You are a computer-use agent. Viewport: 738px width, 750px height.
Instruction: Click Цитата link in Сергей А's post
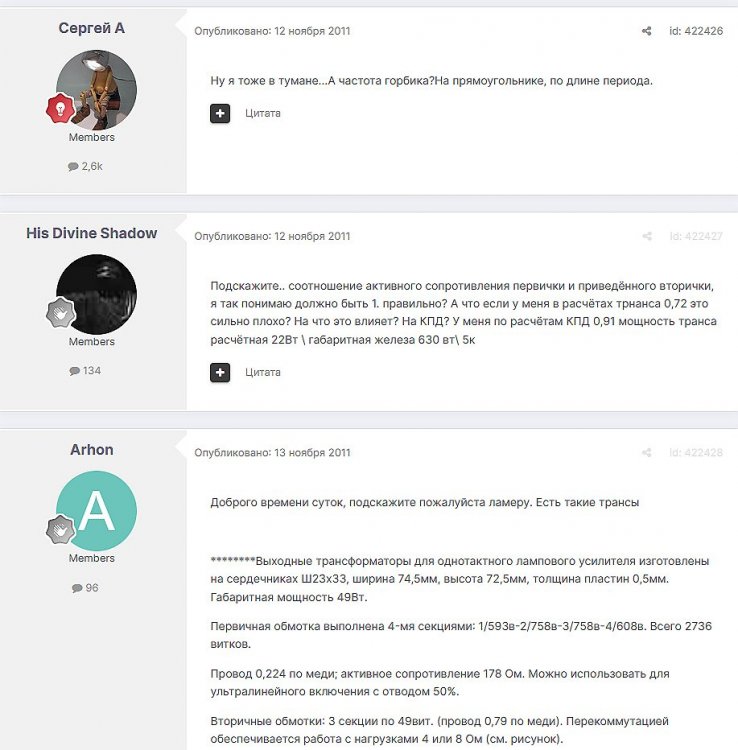pos(263,113)
